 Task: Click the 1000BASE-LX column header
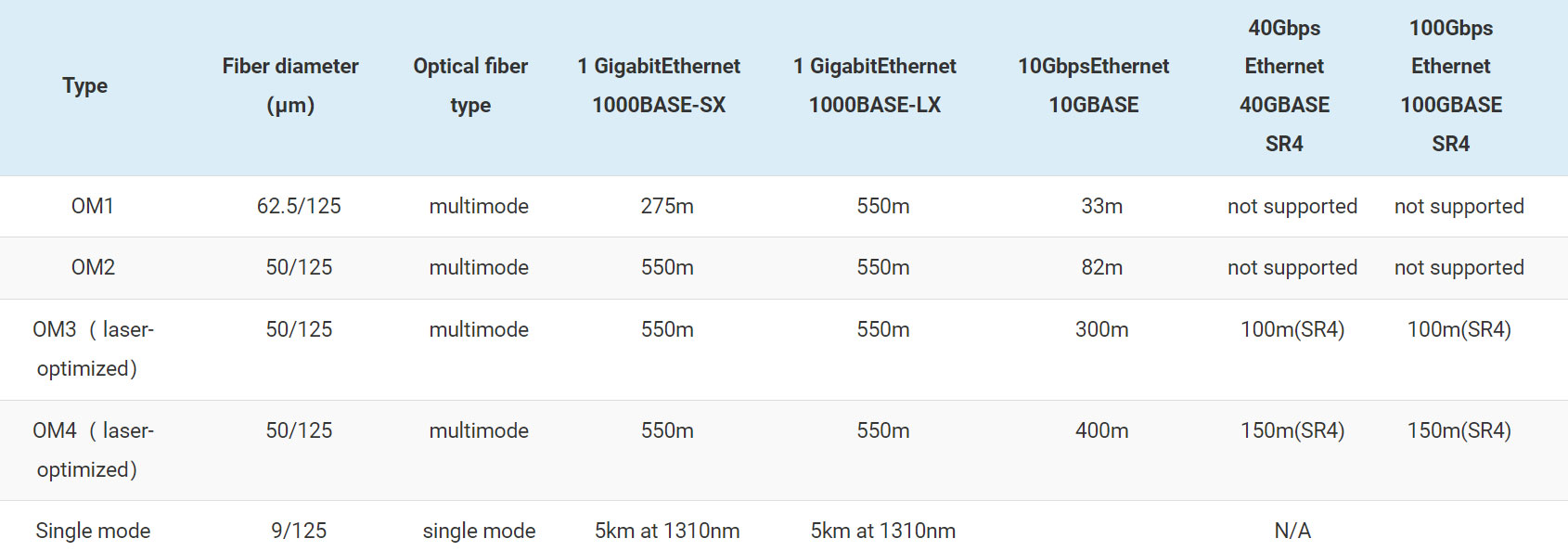(875, 85)
